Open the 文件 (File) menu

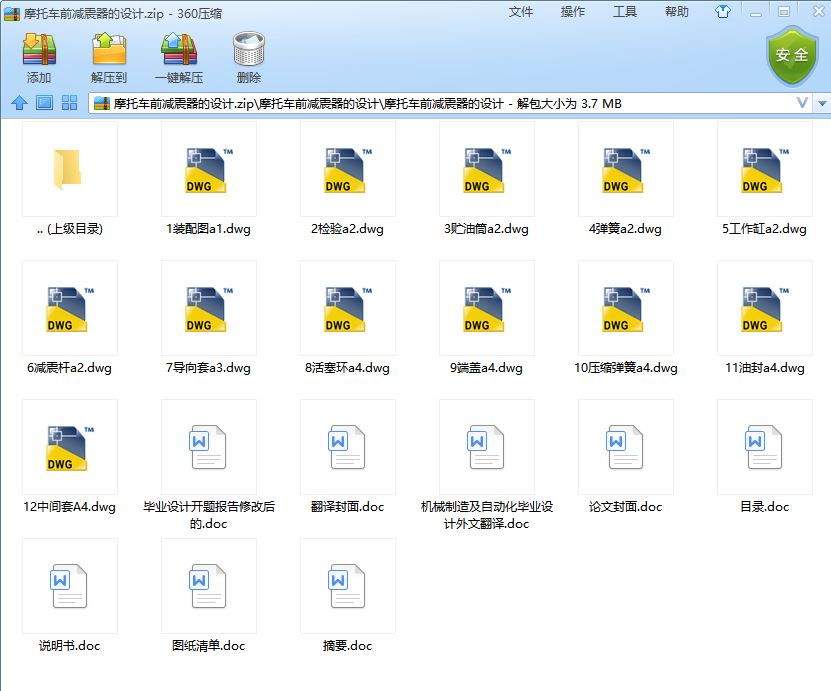click(521, 12)
